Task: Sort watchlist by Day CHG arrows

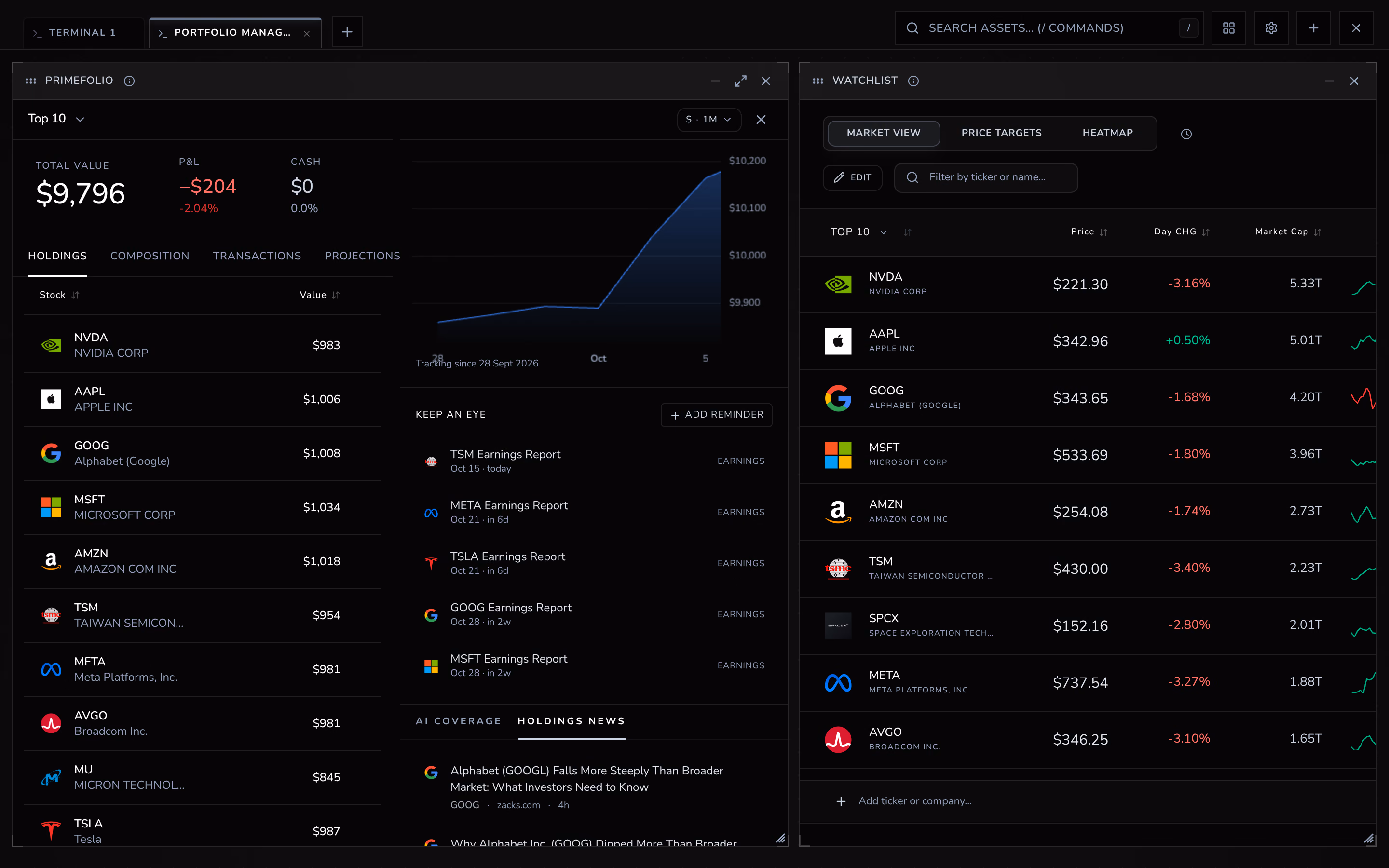Action: [1205, 232]
